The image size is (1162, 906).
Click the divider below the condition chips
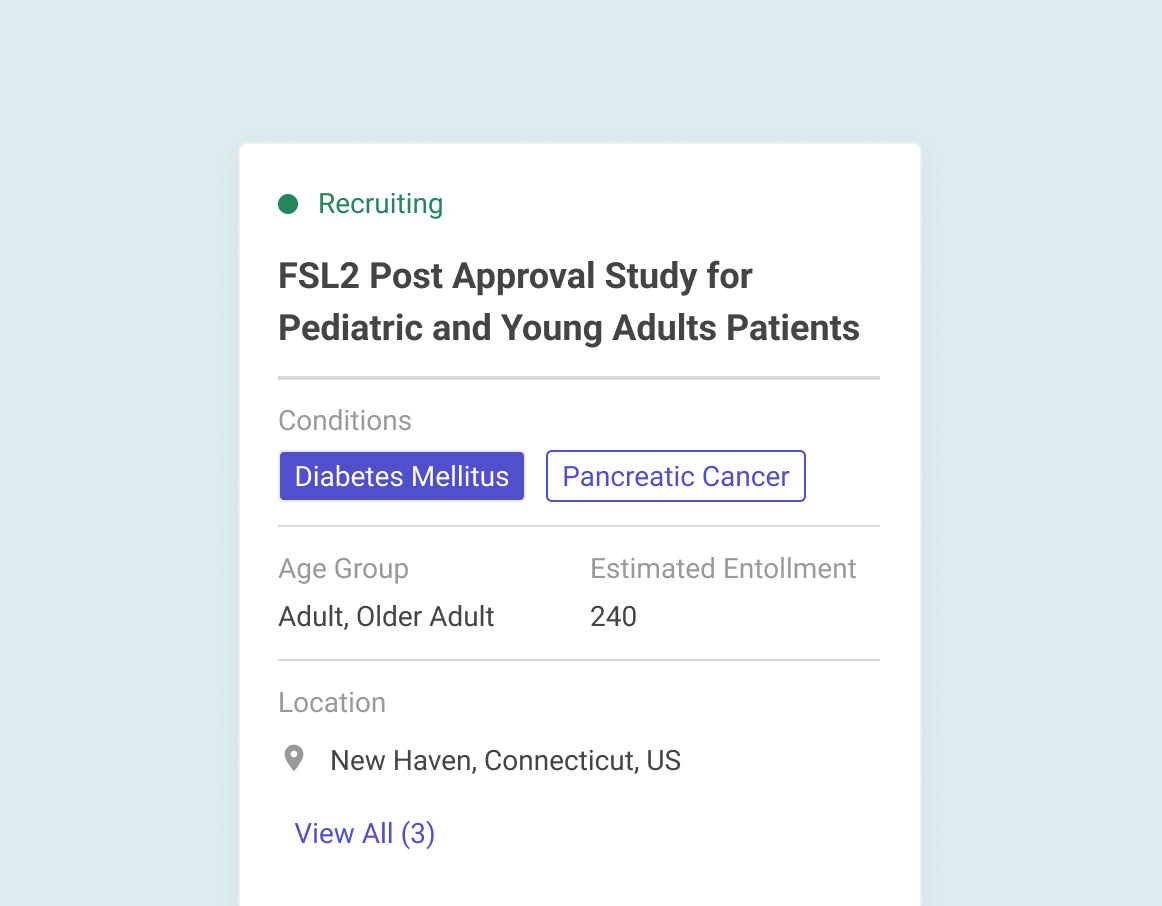[579, 526]
